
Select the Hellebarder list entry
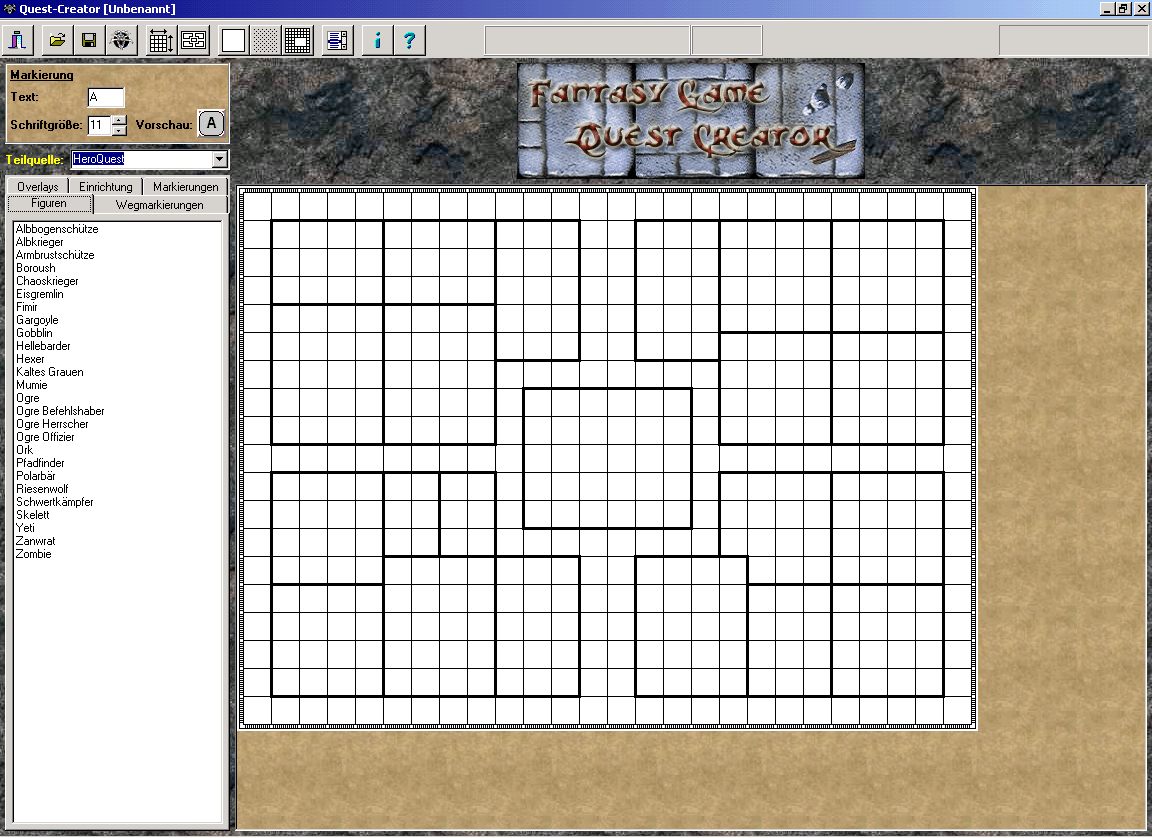pos(43,346)
